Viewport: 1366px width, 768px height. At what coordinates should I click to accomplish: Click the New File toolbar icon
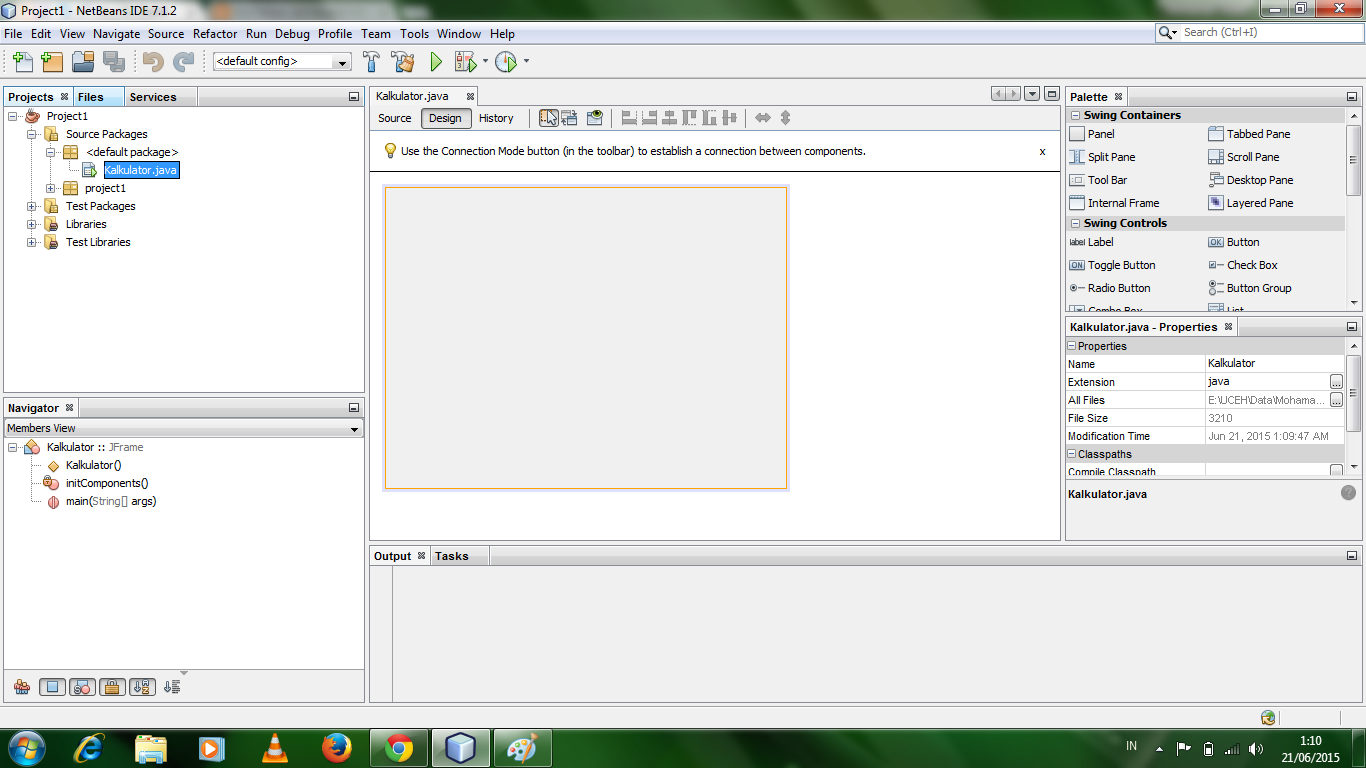click(22, 62)
